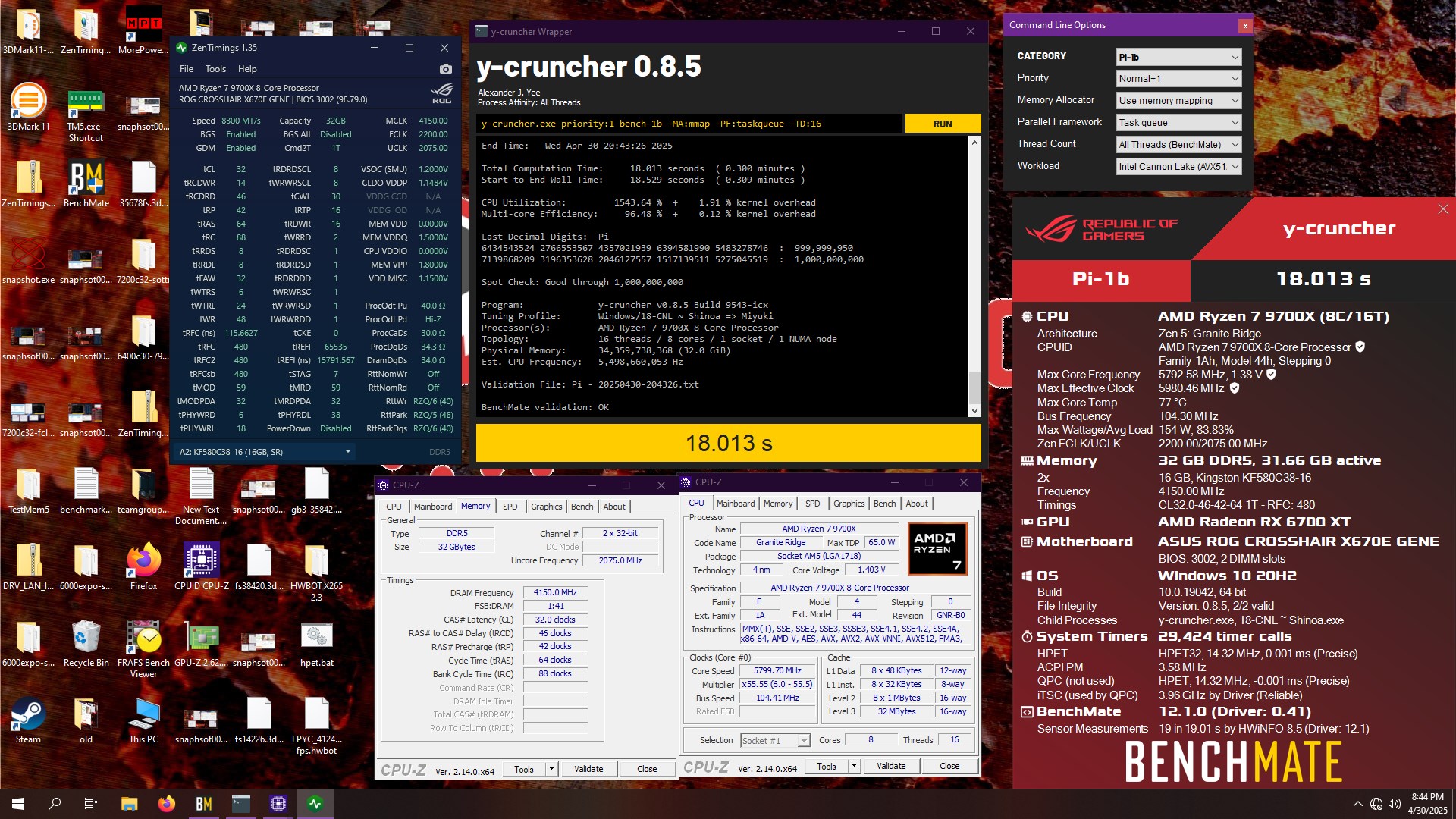Open the GPU-Z desktop shortcut
The height and width of the screenshot is (819, 1456).
tap(201, 644)
